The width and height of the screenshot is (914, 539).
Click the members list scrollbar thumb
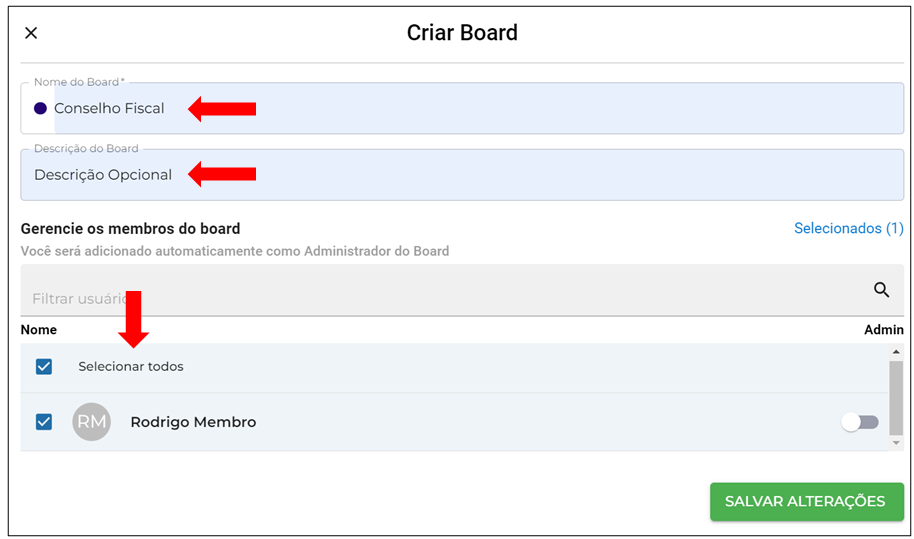[x=896, y=398]
